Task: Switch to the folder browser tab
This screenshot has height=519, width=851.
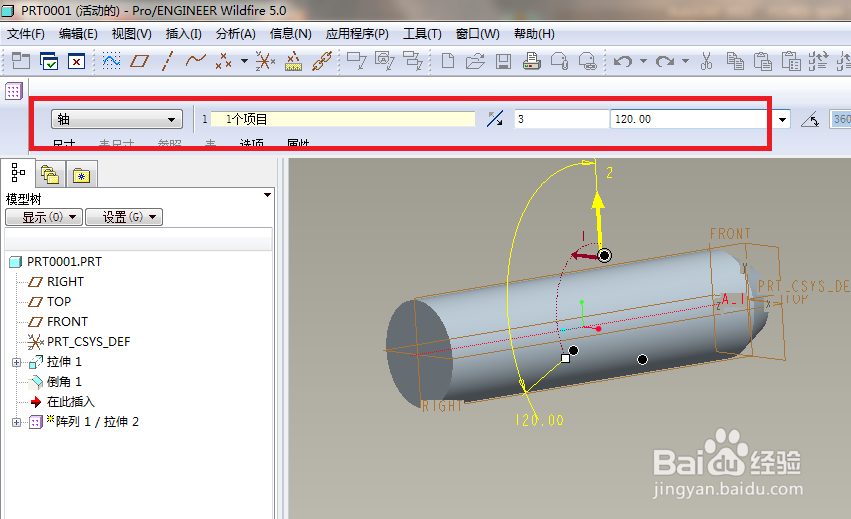Action: click(x=50, y=175)
